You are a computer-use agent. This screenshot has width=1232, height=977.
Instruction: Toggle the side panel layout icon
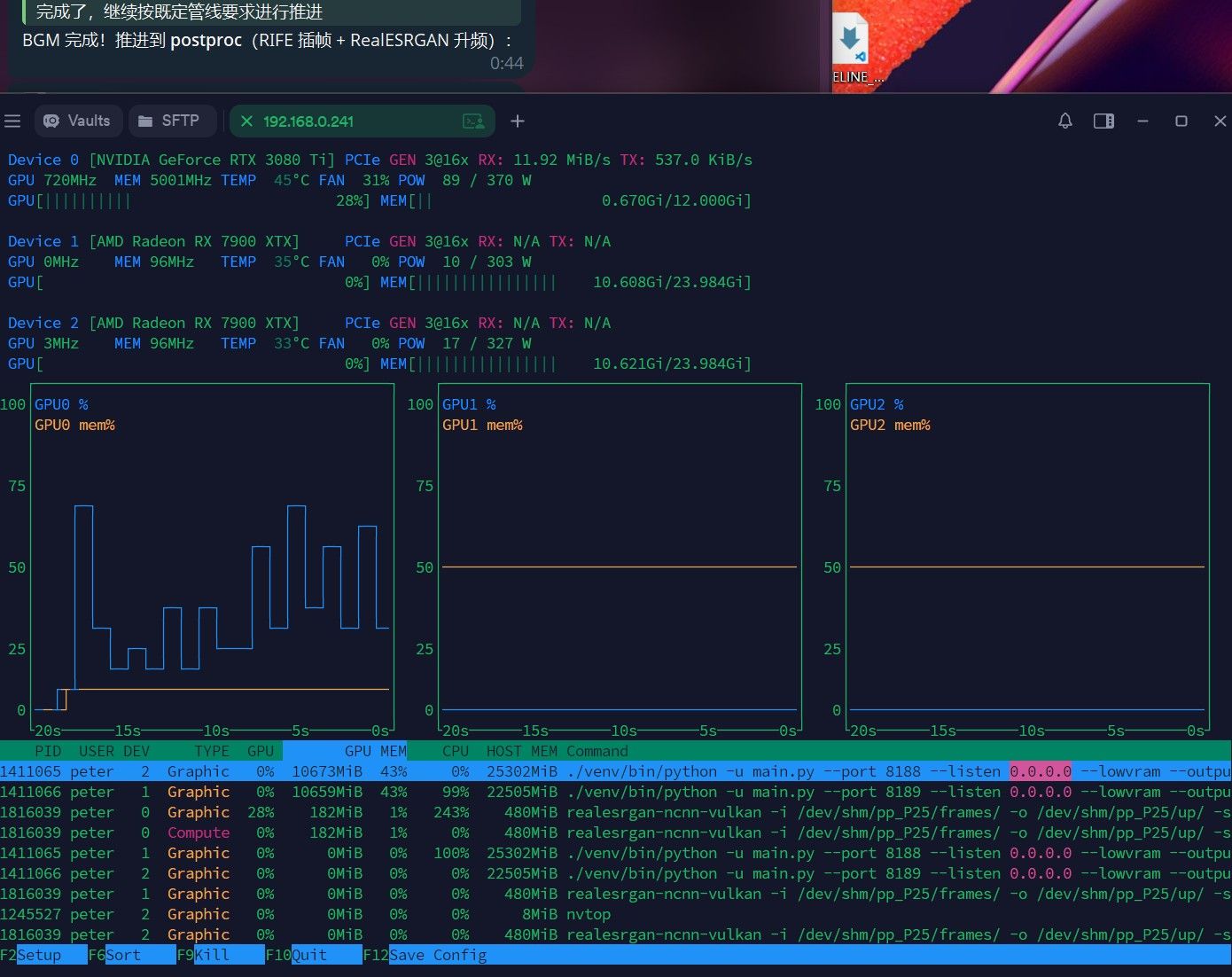tap(1103, 121)
